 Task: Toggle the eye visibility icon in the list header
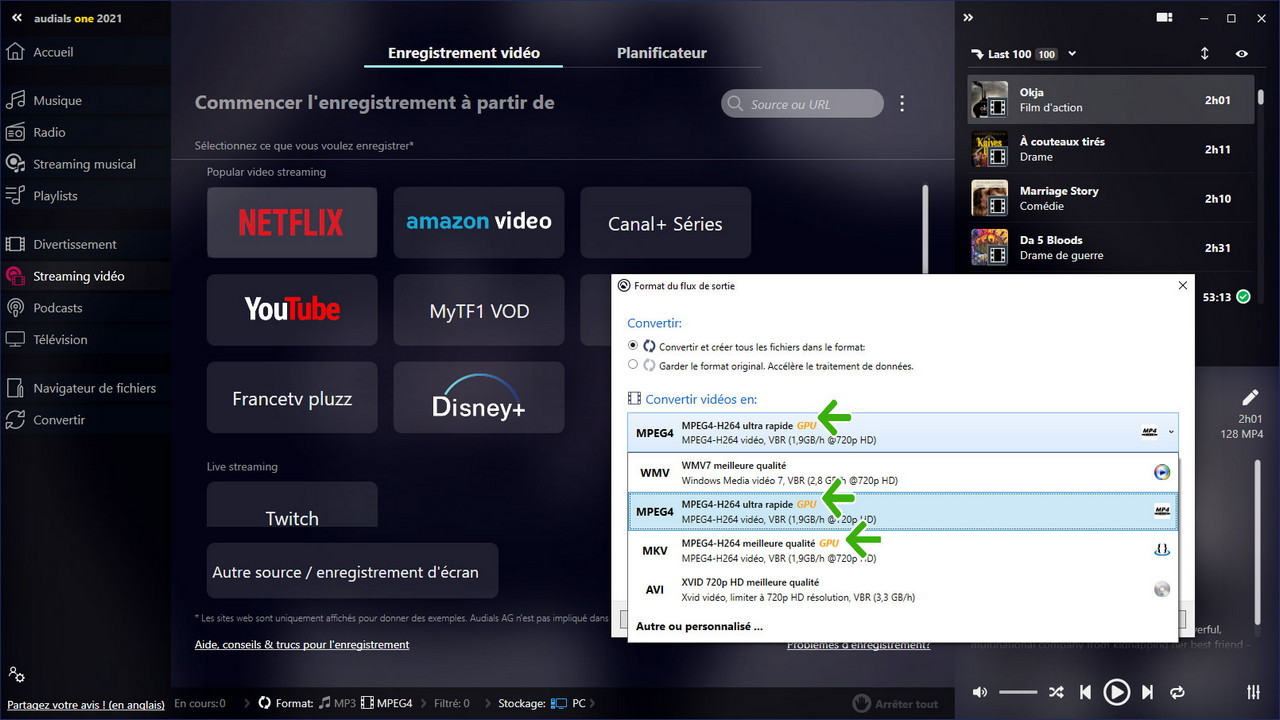[1242, 54]
